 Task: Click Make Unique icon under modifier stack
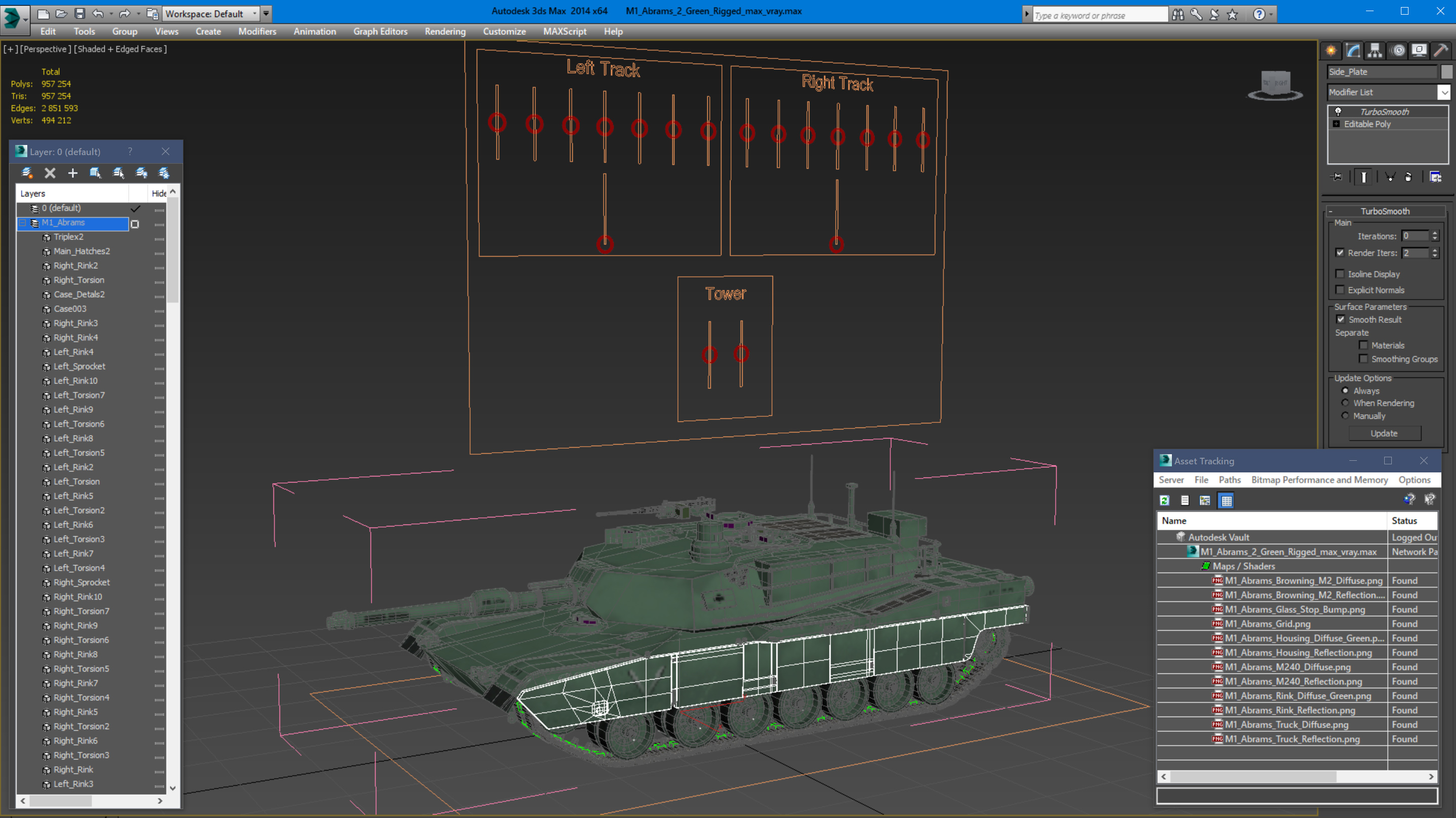pos(1390,177)
